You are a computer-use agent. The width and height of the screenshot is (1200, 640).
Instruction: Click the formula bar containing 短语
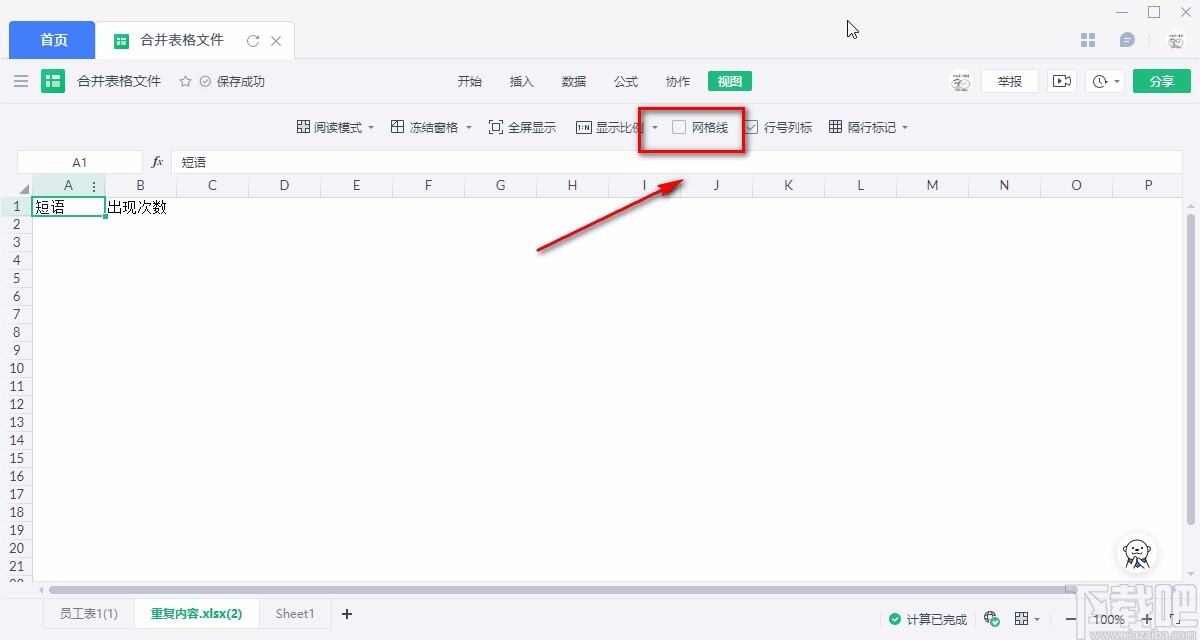point(676,161)
